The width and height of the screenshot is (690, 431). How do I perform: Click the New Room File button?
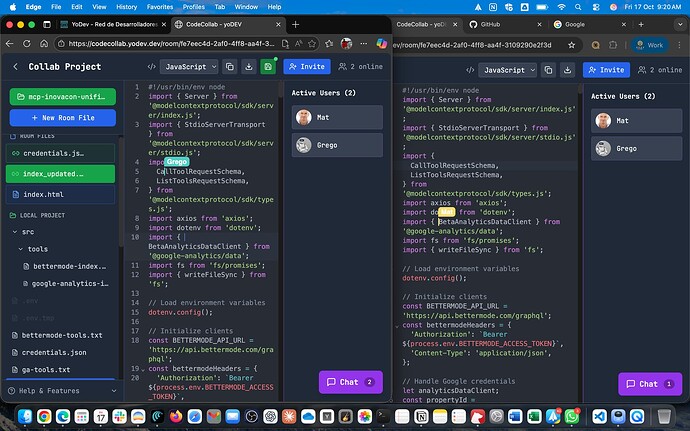click(62, 118)
